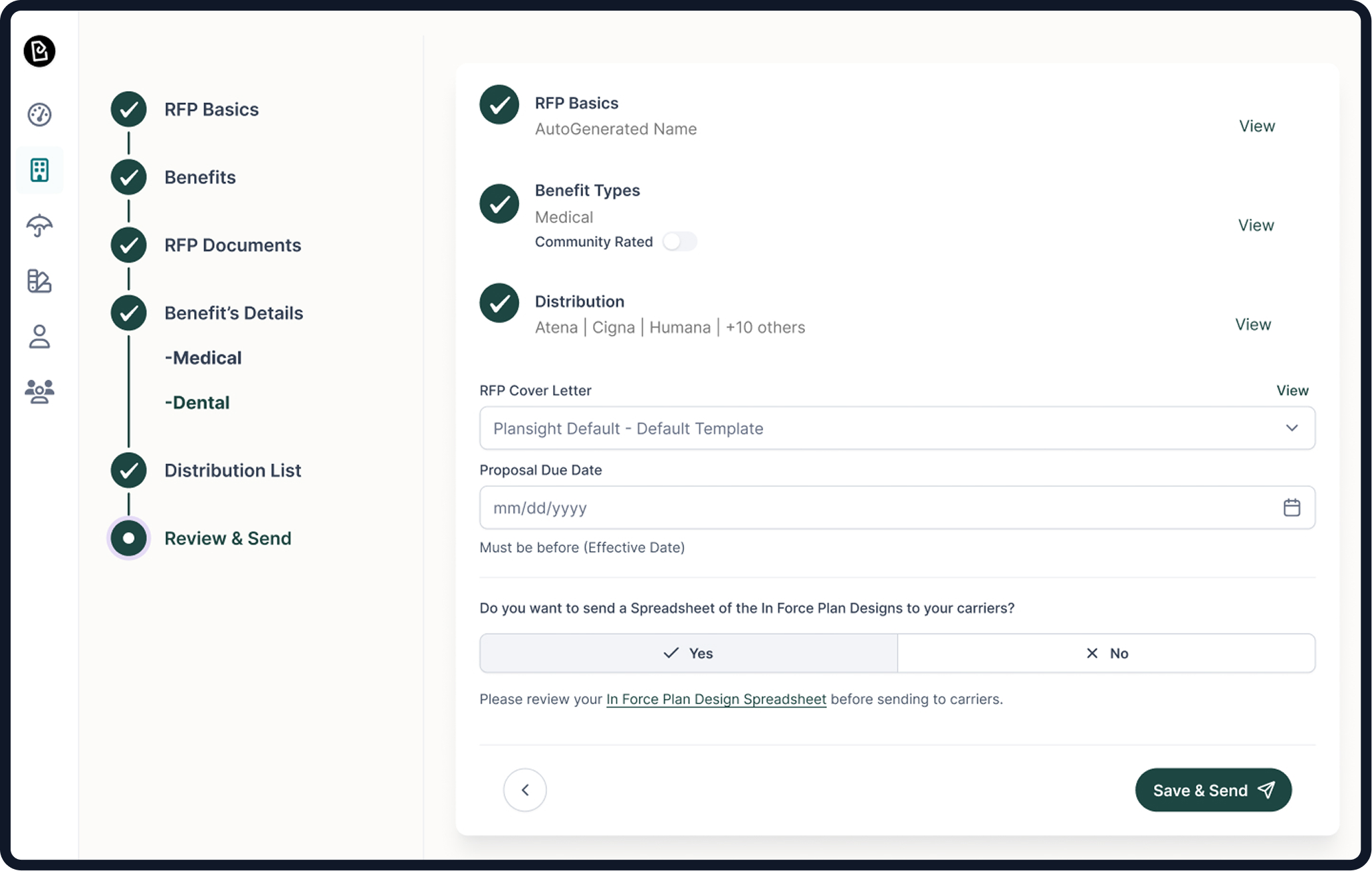1372x871 pixels.
Task: Open the Plansight app logo
Action: tap(40, 51)
